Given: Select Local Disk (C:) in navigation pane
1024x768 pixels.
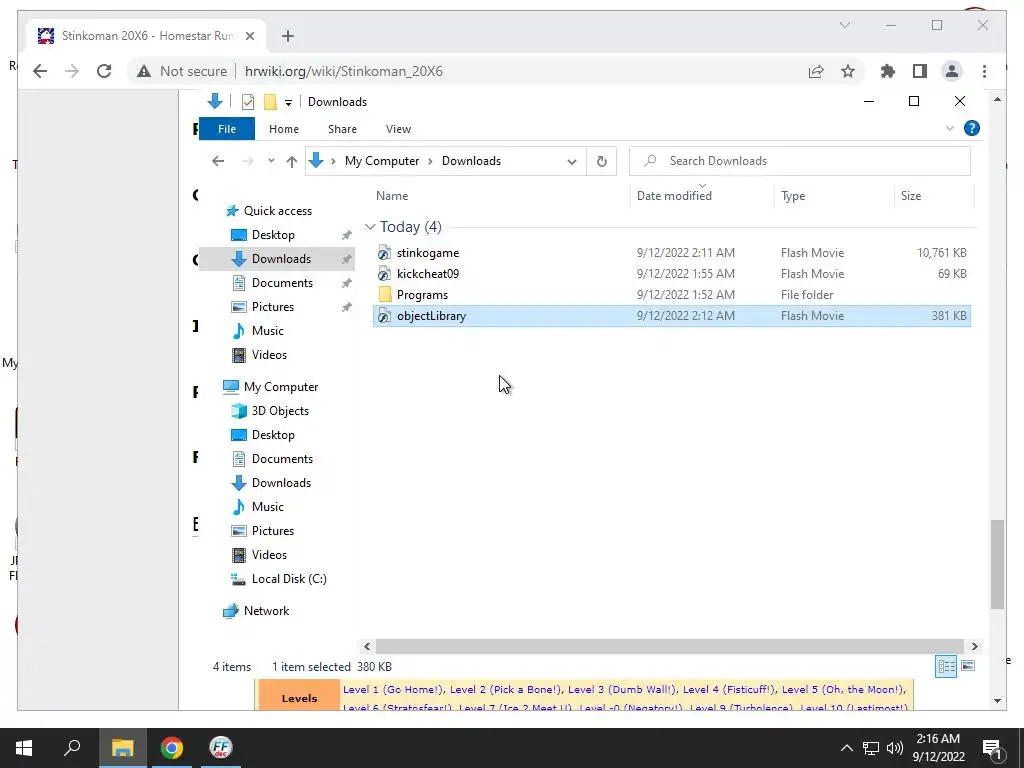Looking at the screenshot, I should (289, 579).
